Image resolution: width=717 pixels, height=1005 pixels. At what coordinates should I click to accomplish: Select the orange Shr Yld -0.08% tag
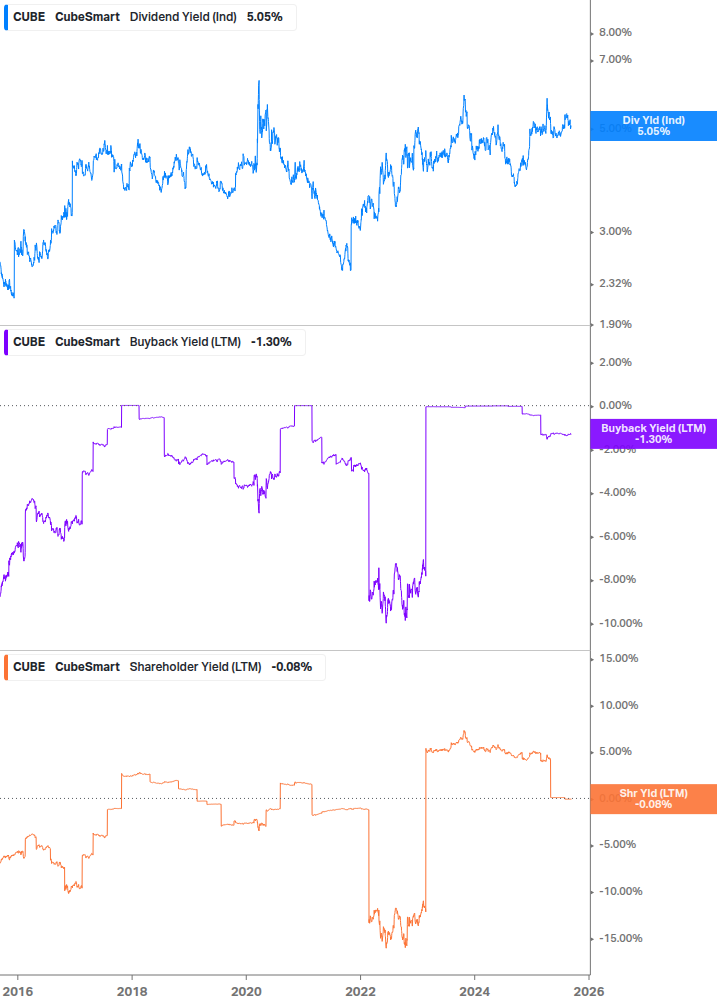[654, 799]
